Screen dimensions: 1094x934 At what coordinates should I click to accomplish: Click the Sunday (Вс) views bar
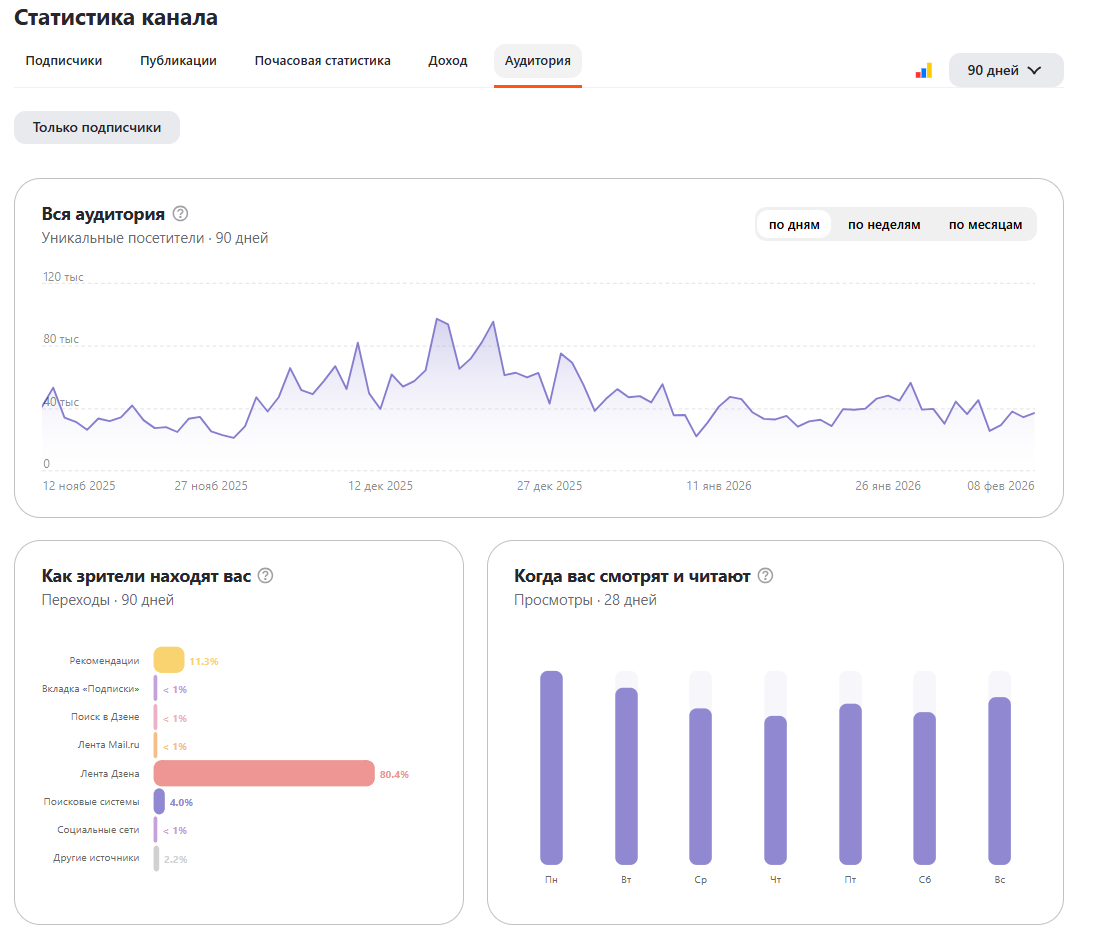pos(999,780)
